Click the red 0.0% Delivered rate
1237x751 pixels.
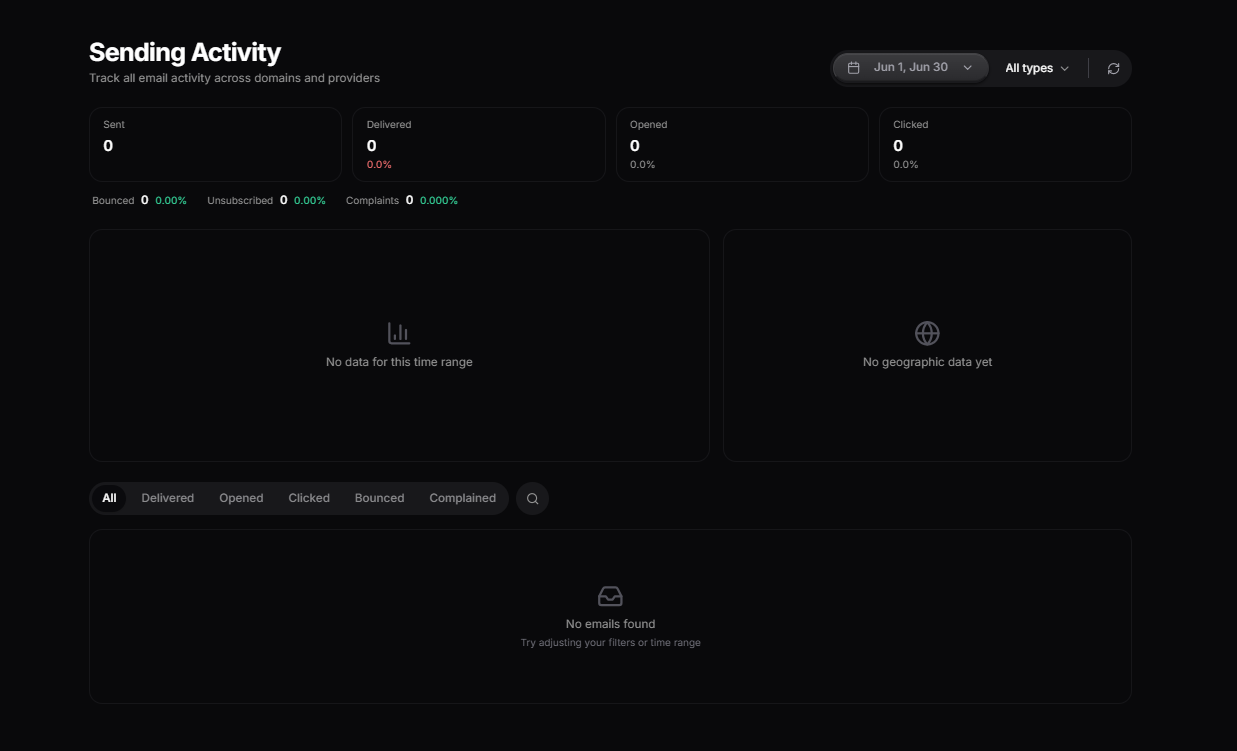pos(379,165)
